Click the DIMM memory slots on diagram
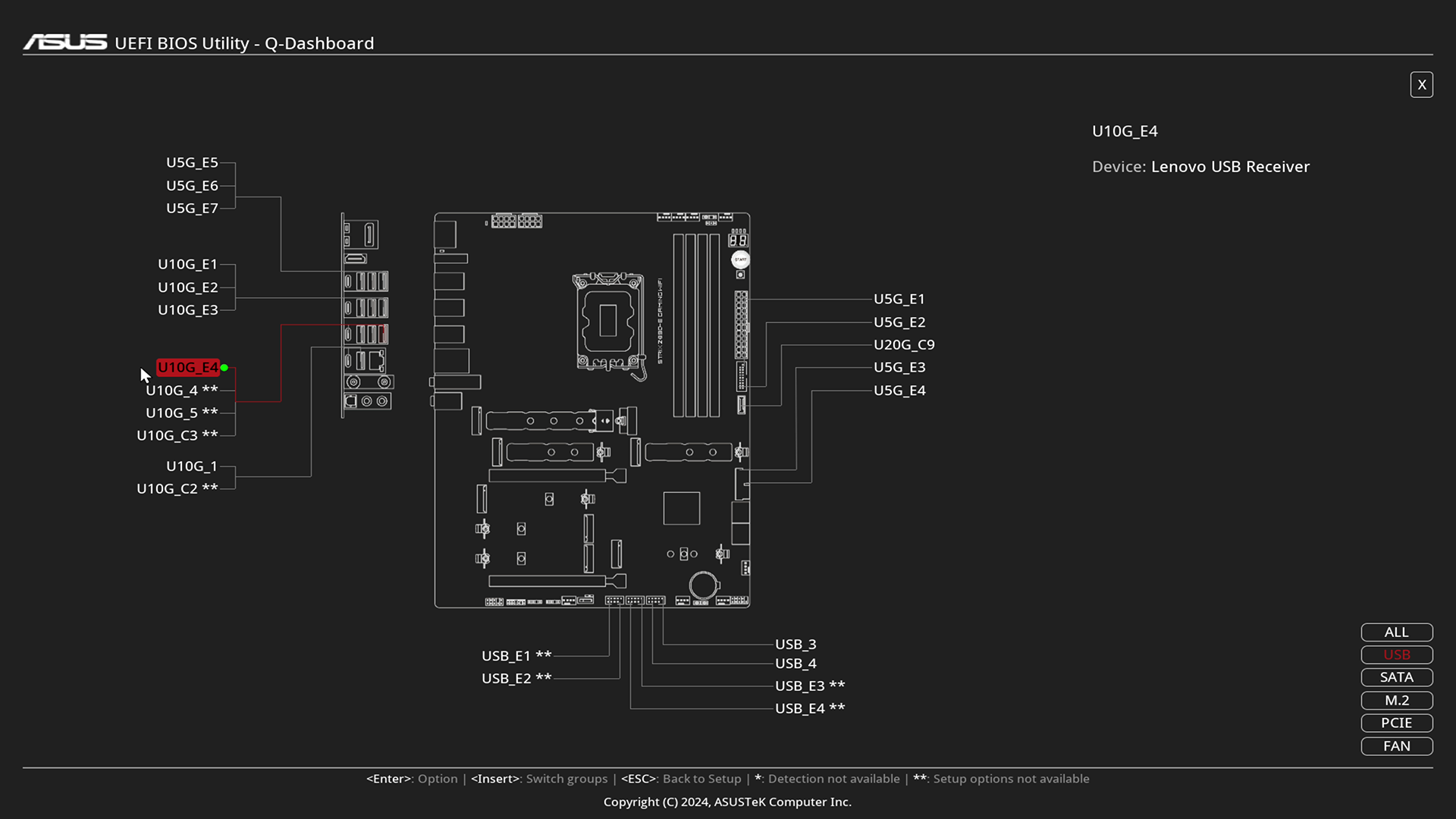Screen dimensions: 1456x819 pyautogui.click(x=696, y=326)
